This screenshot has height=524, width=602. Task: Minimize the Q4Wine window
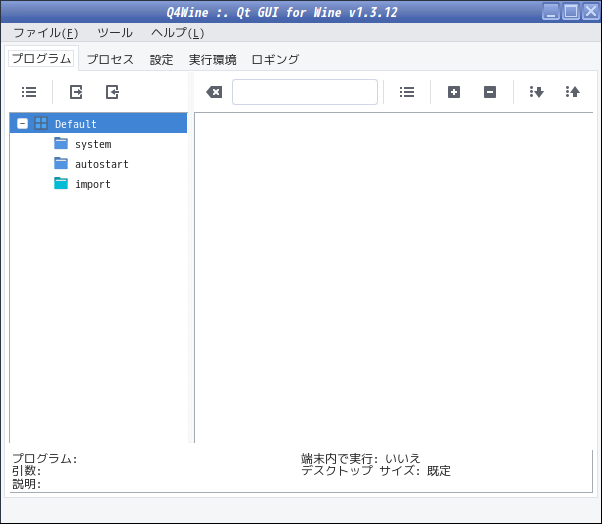[551, 11]
